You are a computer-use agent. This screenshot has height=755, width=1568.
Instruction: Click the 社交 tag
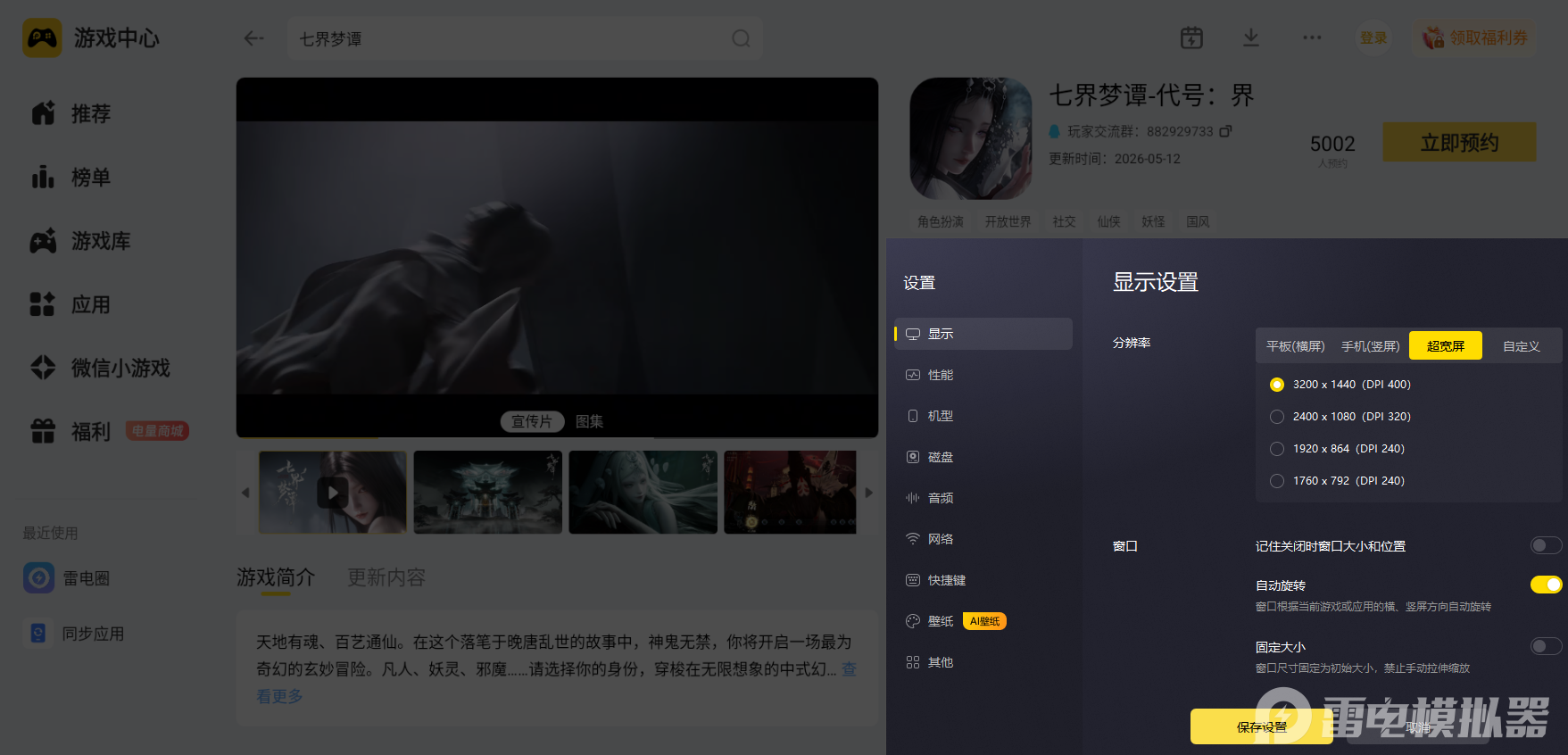tap(1064, 221)
